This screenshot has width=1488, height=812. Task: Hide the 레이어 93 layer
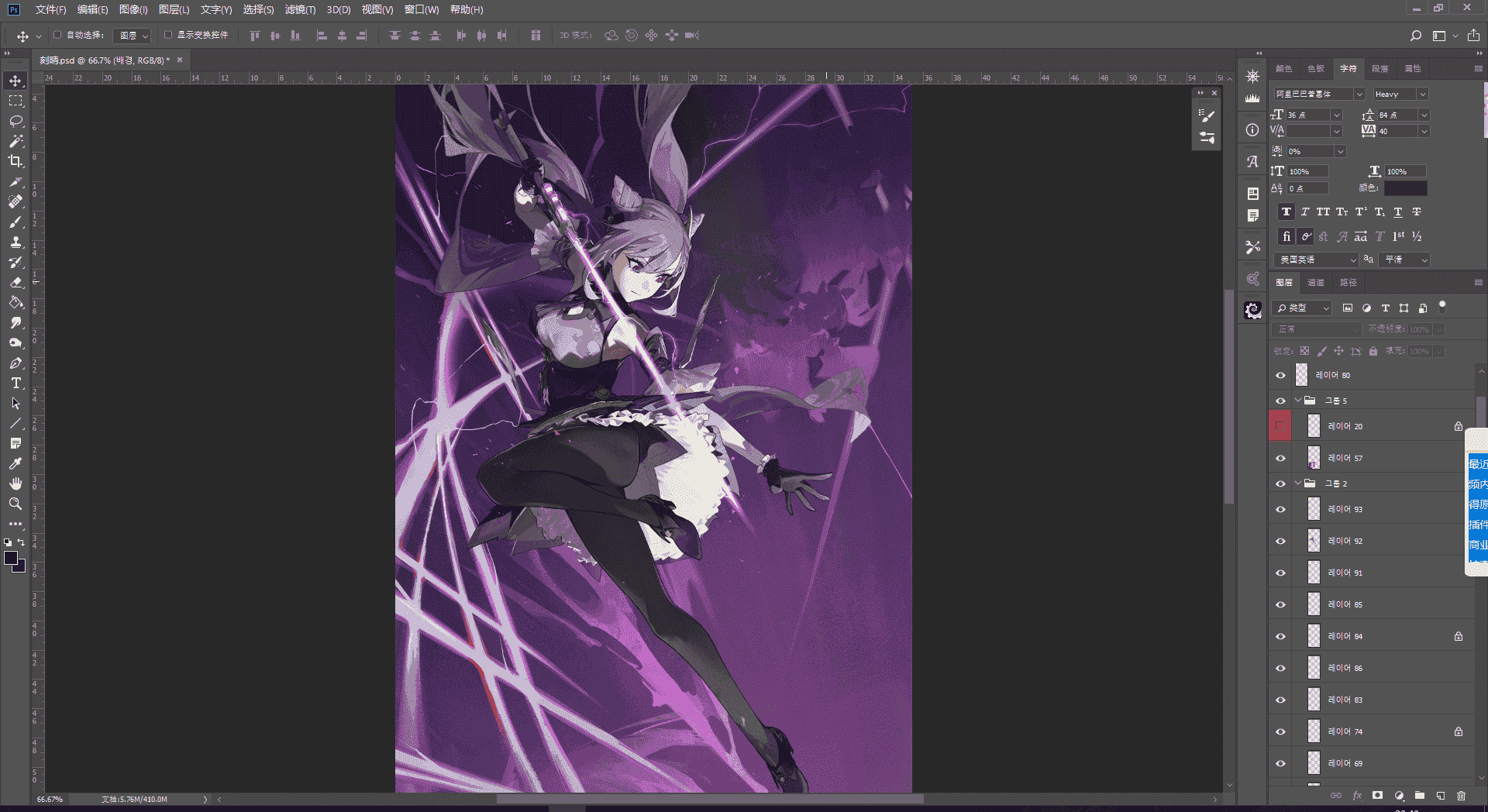point(1280,509)
